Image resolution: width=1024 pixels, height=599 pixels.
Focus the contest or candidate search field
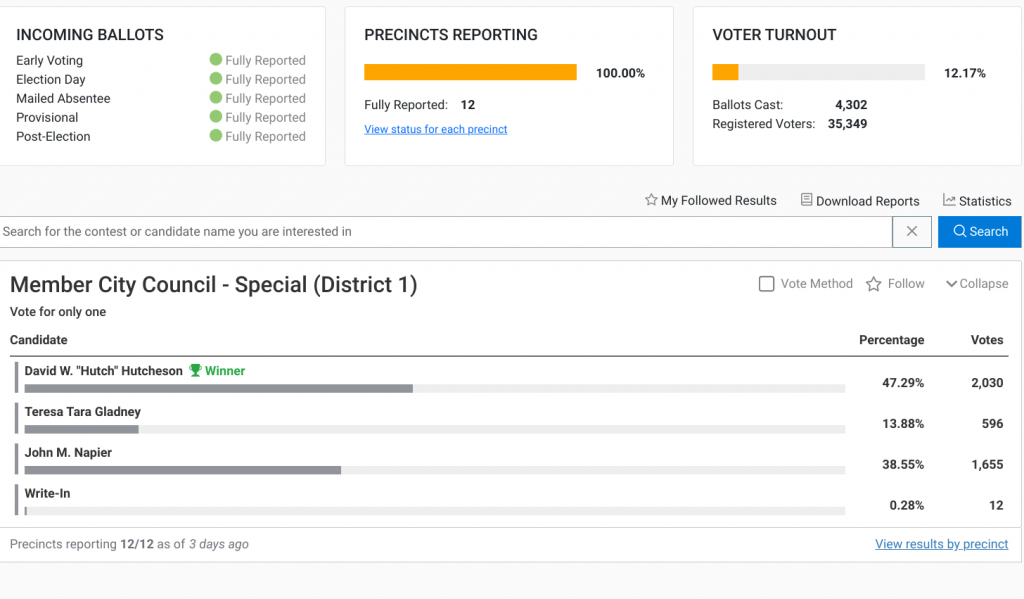tap(445, 231)
